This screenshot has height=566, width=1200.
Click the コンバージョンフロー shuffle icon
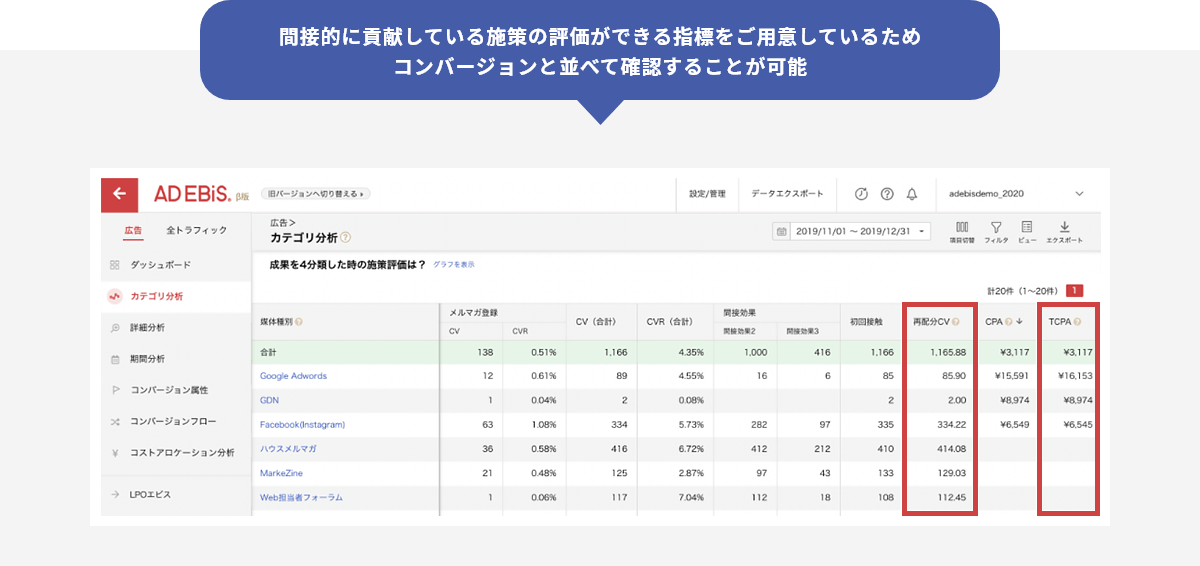point(114,422)
